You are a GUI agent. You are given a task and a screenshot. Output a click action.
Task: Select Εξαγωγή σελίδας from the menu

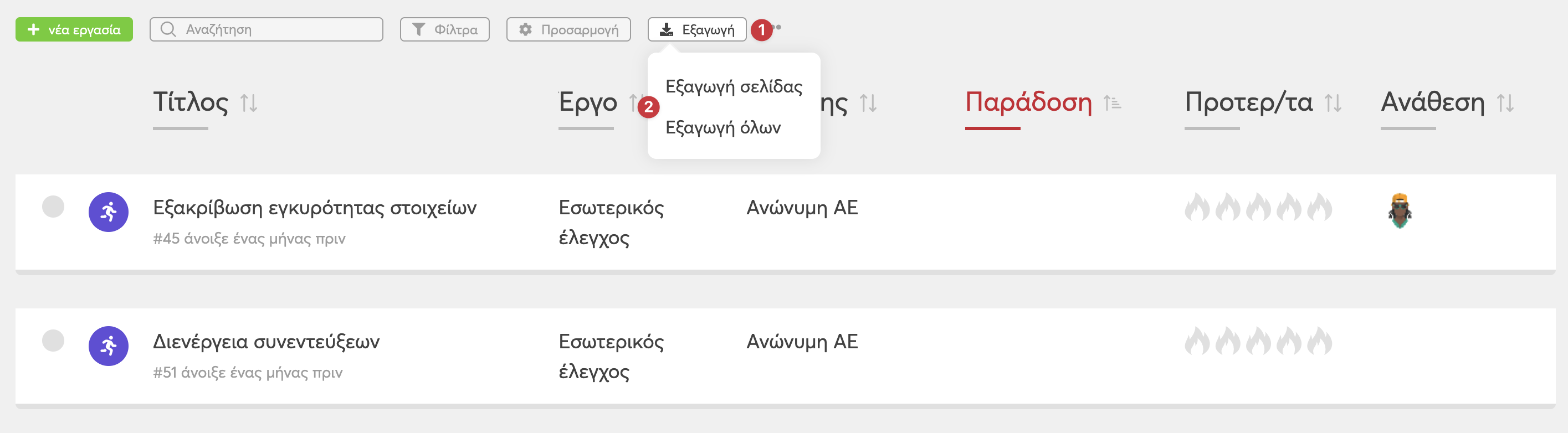(x=734, y=87)
